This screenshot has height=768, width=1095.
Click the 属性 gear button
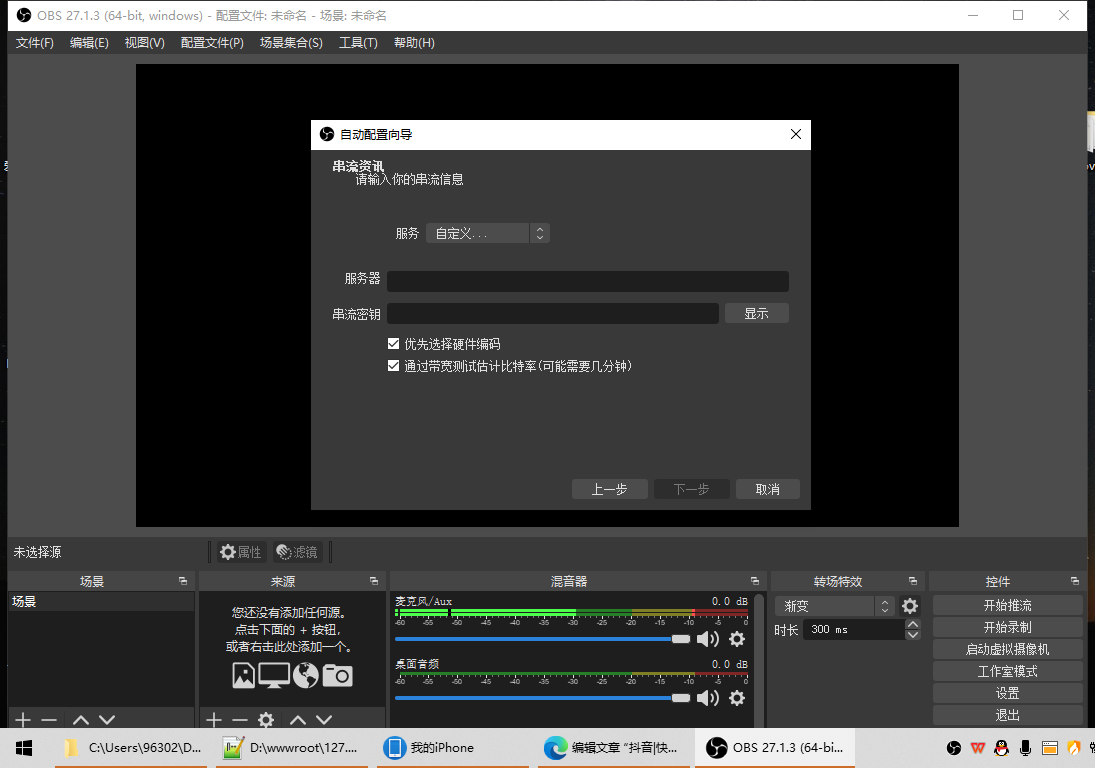(x=240, y=552)
